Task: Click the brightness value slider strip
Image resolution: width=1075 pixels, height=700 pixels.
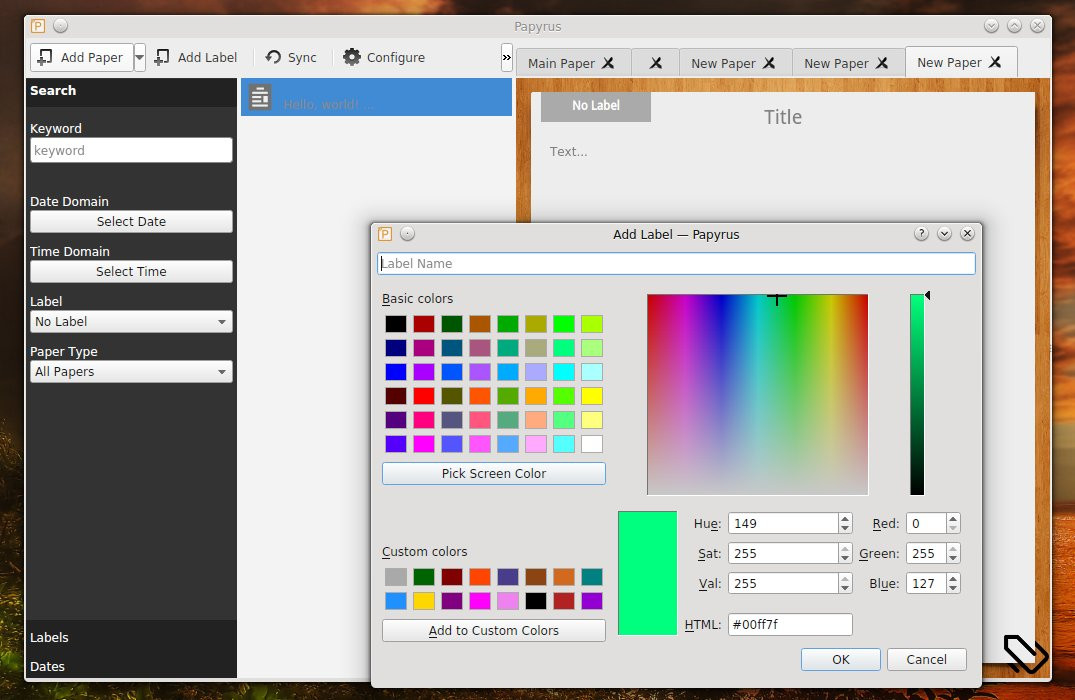Action: point(917,394)
